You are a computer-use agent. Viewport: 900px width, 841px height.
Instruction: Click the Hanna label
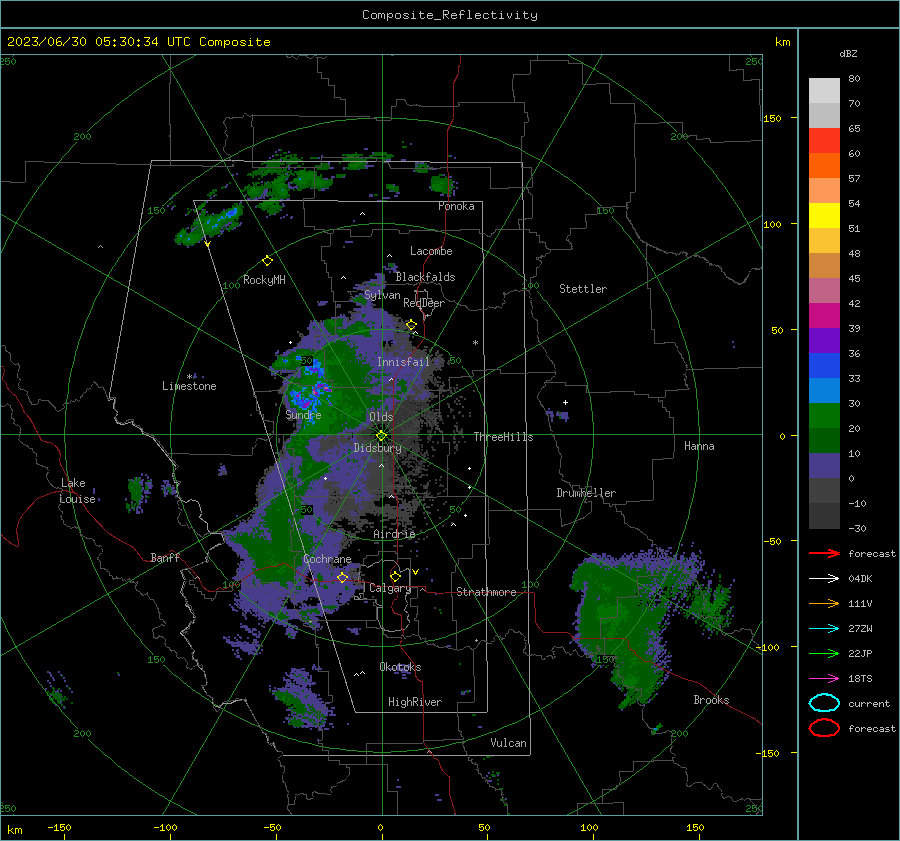[x=699, y=446]
